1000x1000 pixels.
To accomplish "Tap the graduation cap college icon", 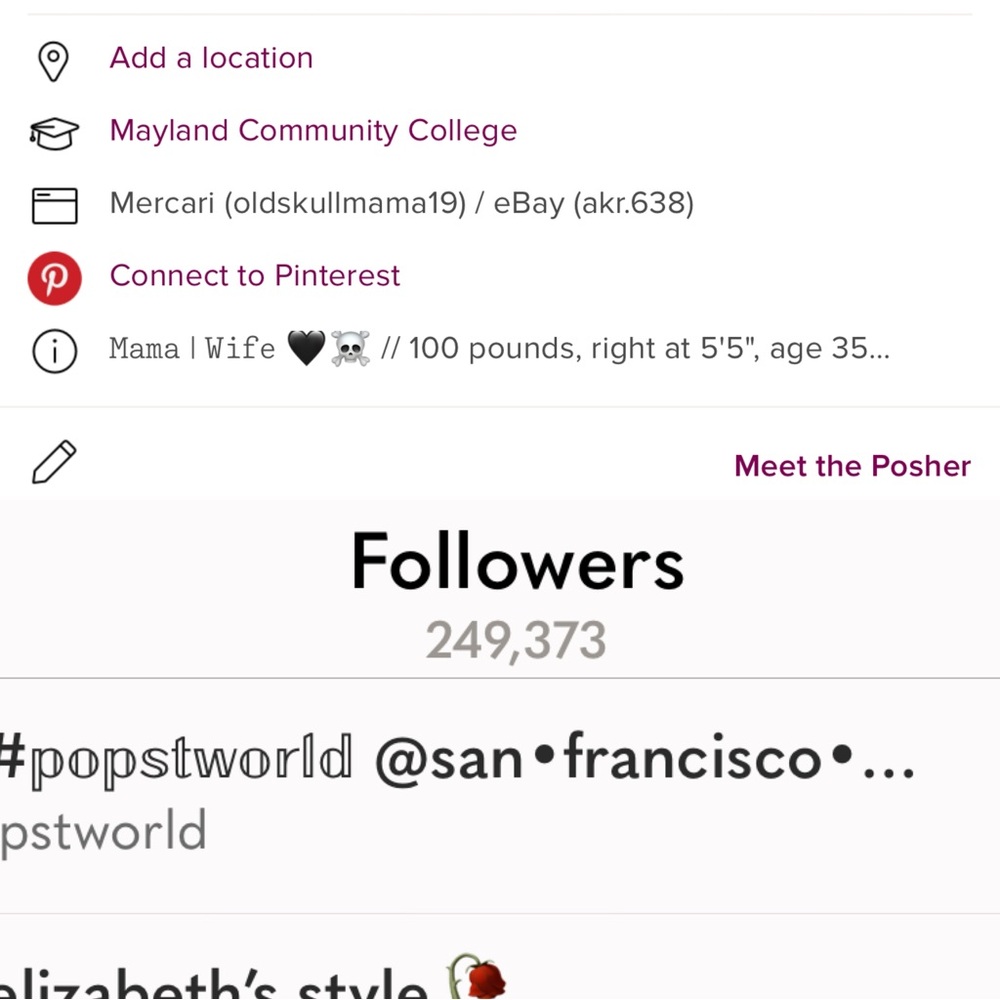I will 53,133.
